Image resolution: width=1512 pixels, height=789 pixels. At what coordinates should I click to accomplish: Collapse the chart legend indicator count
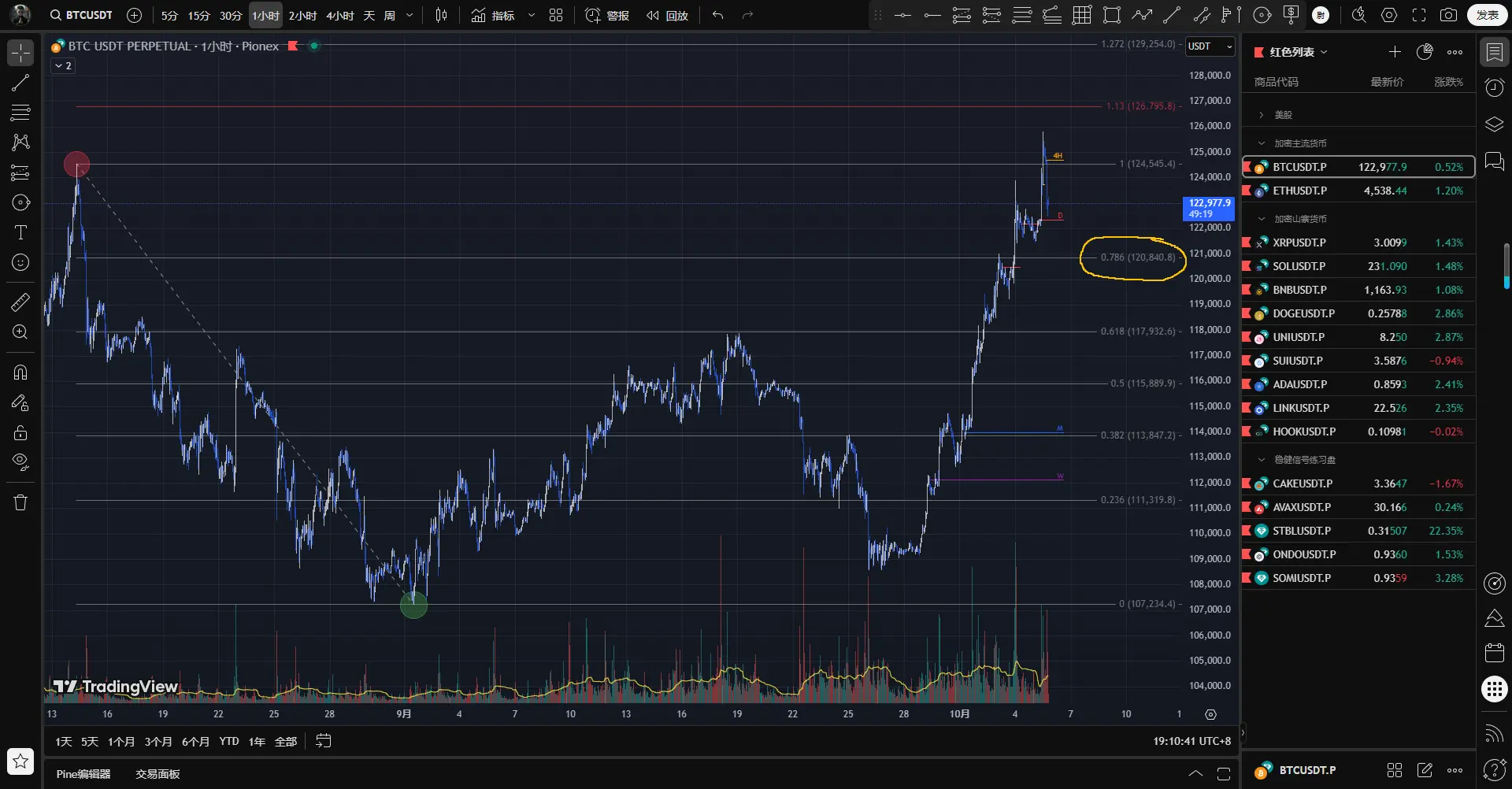pyautogui.click(x=63, y=66)
